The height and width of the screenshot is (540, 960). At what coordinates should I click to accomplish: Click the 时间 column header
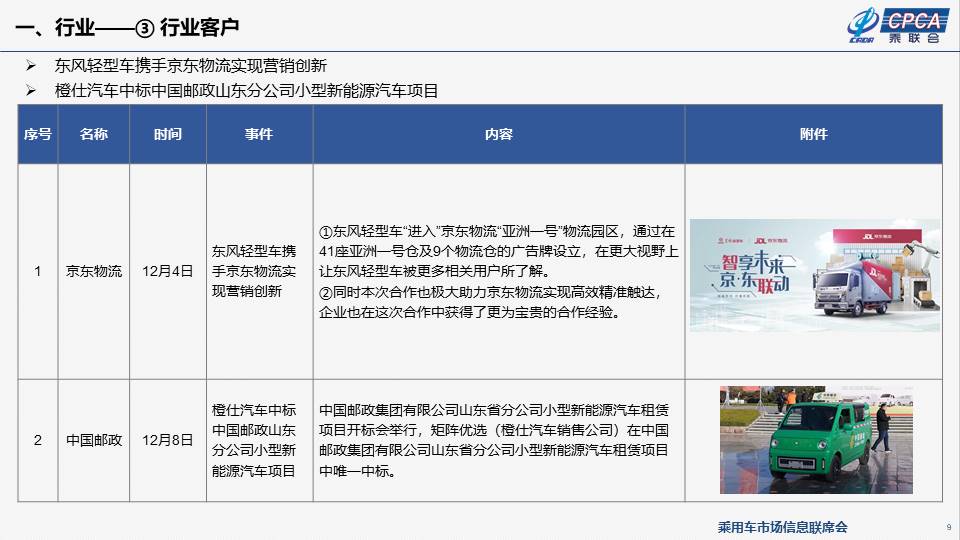168,134
